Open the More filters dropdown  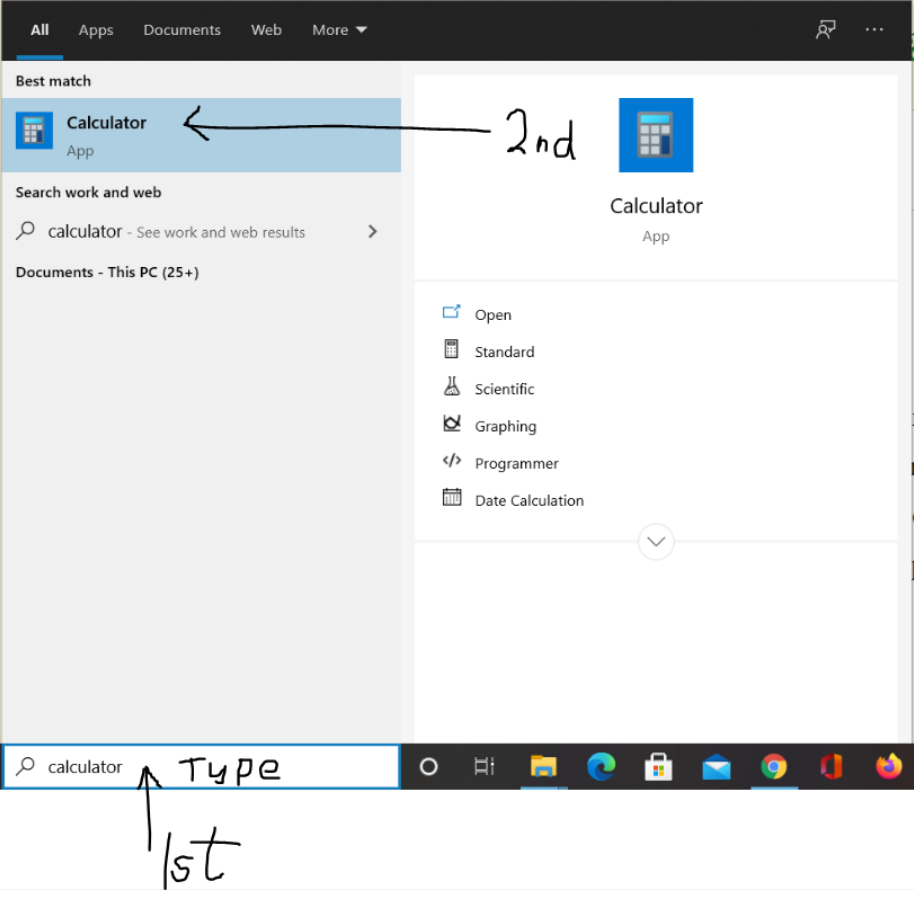[339, 30]
